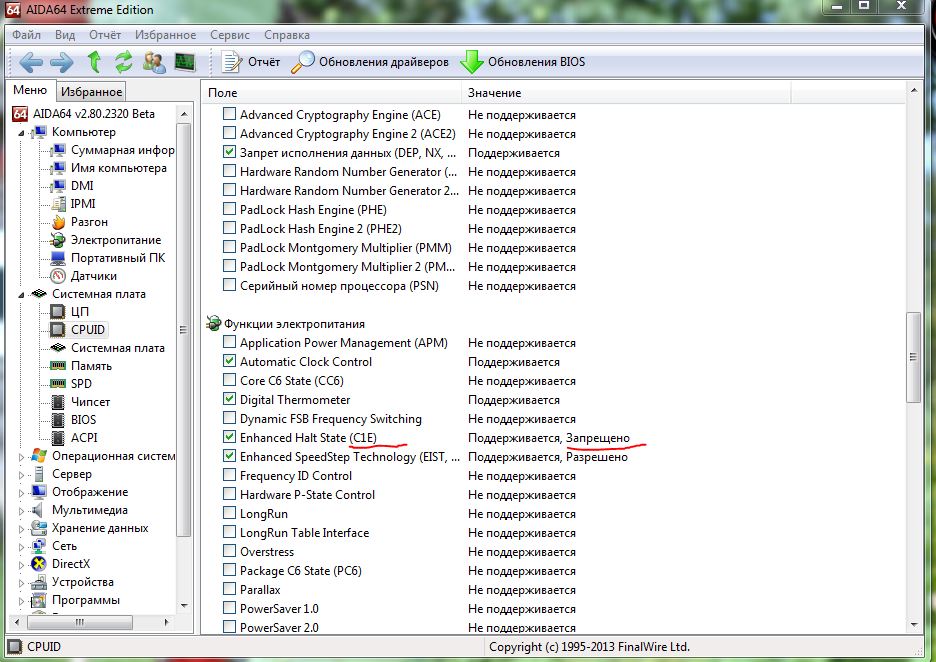Image resolution: width=936 pixels, height=662 pixels.
Task: Click the green up arrow toolbar icon
Action: pyautogui.click(x=94, y=62)
